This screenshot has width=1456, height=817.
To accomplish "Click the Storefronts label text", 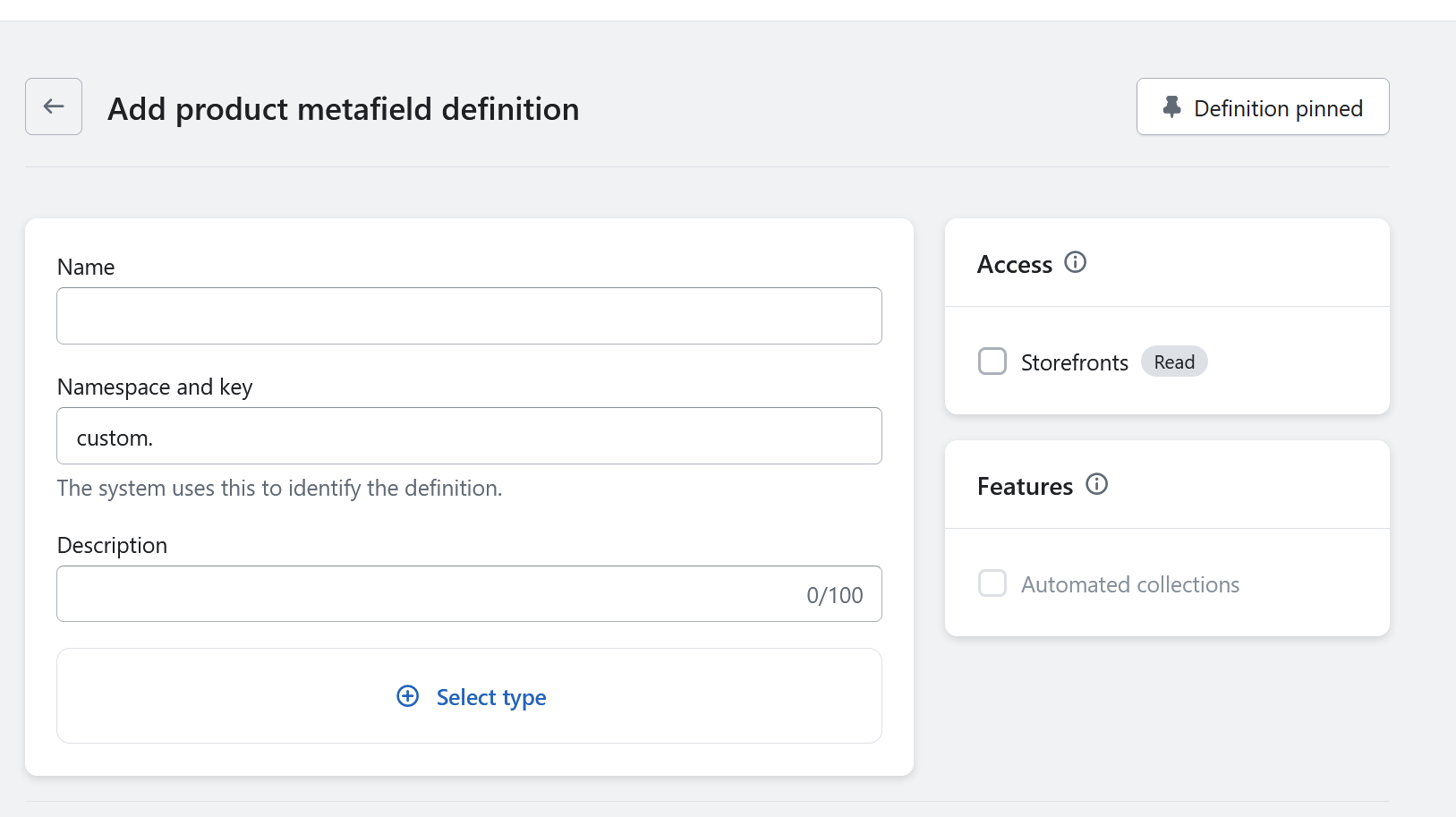I will point(1074,362).
